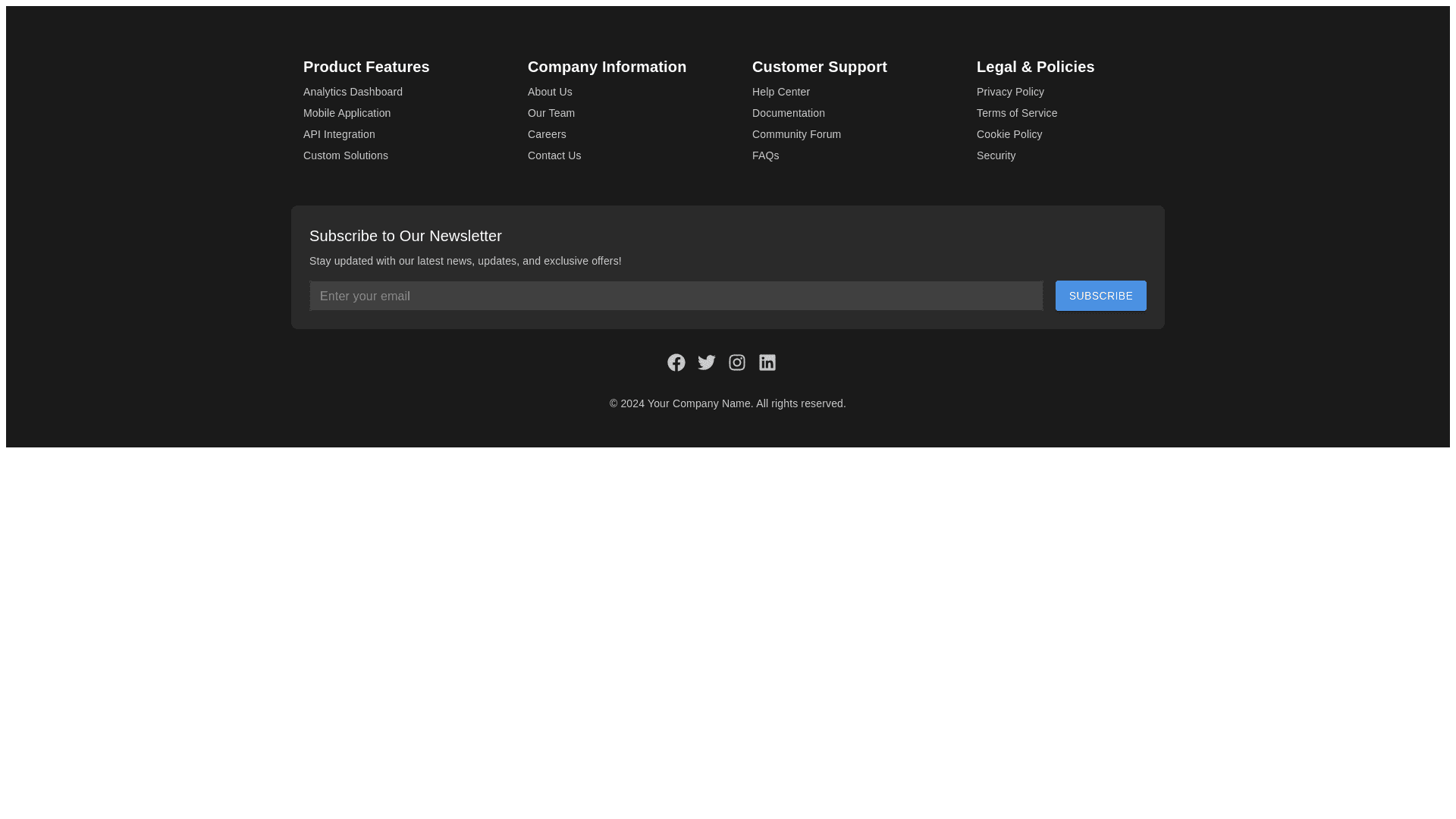Go to the Documentation link
This screenshot has width=1456, height=819.
pos(788,113)
